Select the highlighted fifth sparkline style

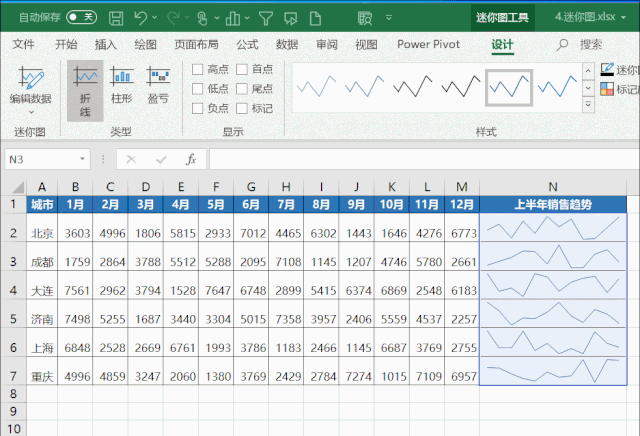509,87
